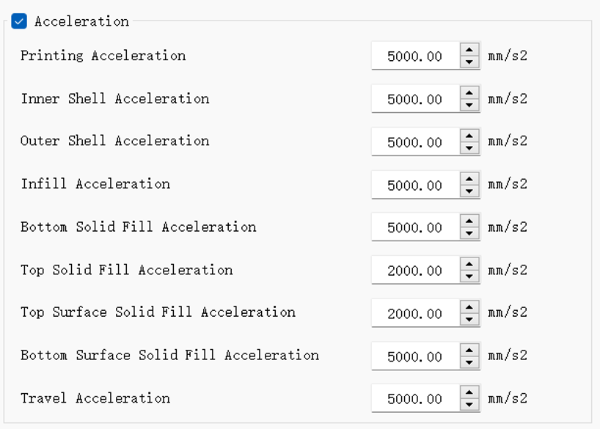Increase Top Solid Fill Acceleration value
Image resolution: width=600 pixels, height=429 pixels.
point(469,264)
